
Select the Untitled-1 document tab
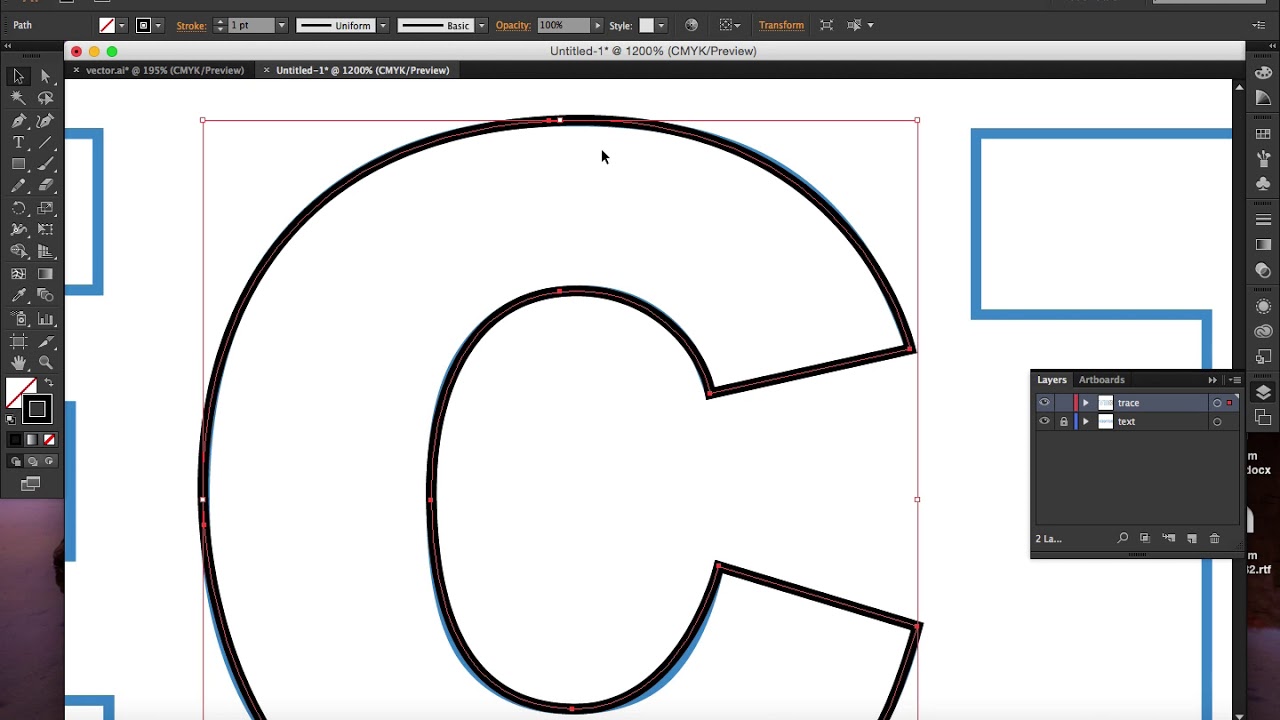[x=362, y=70]
